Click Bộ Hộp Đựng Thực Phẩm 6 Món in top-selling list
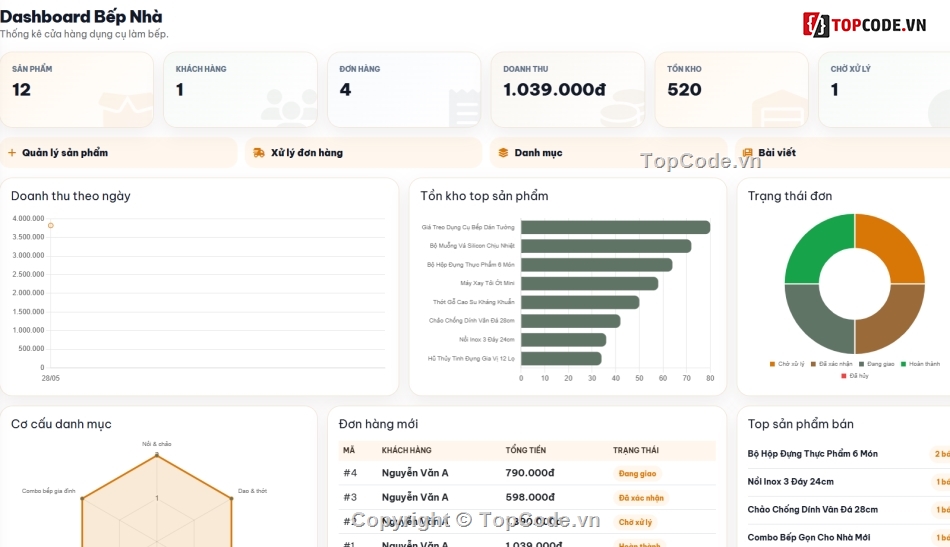 tap(812, 454)
